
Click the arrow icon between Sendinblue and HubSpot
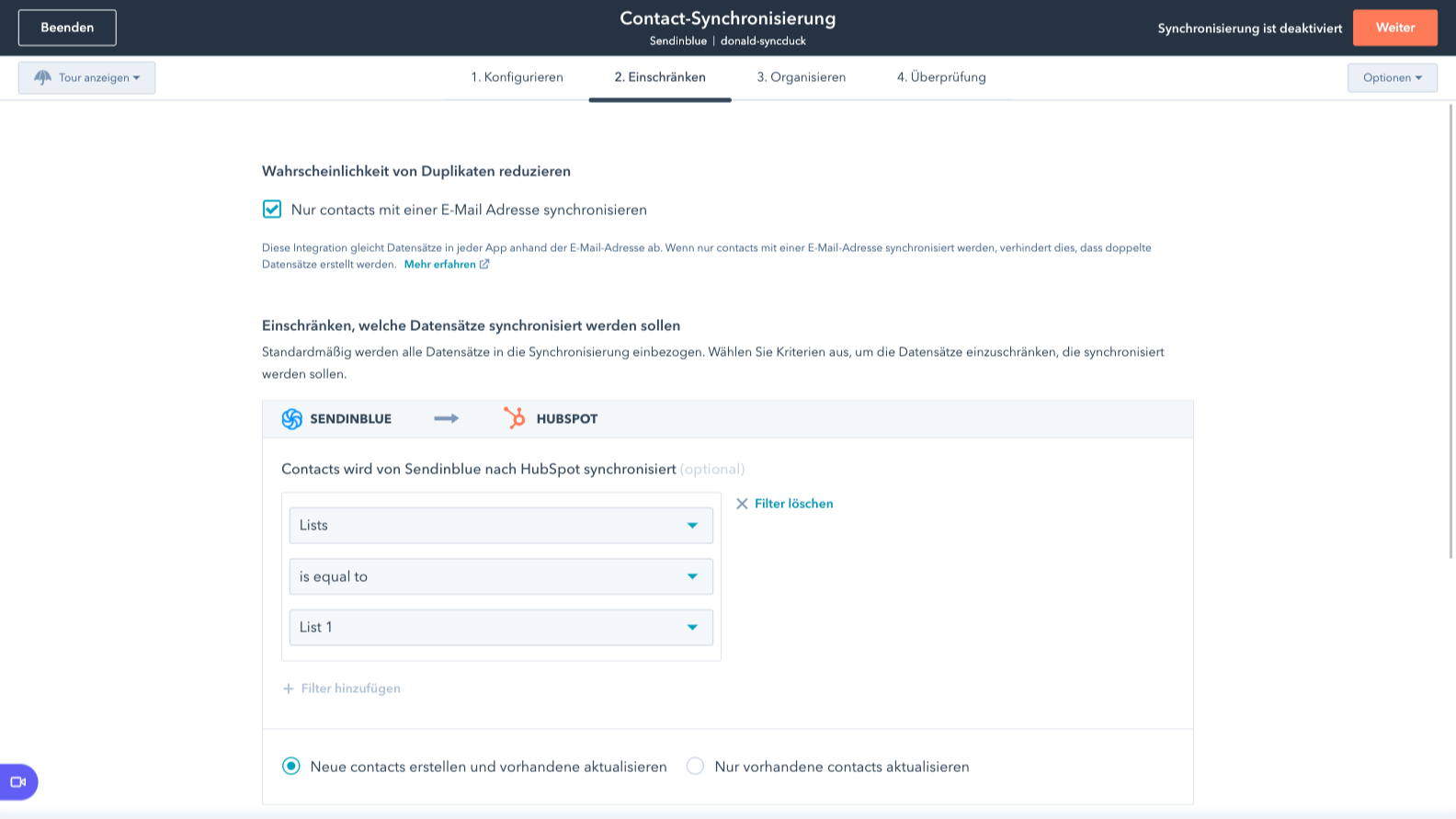click(446, 418)
